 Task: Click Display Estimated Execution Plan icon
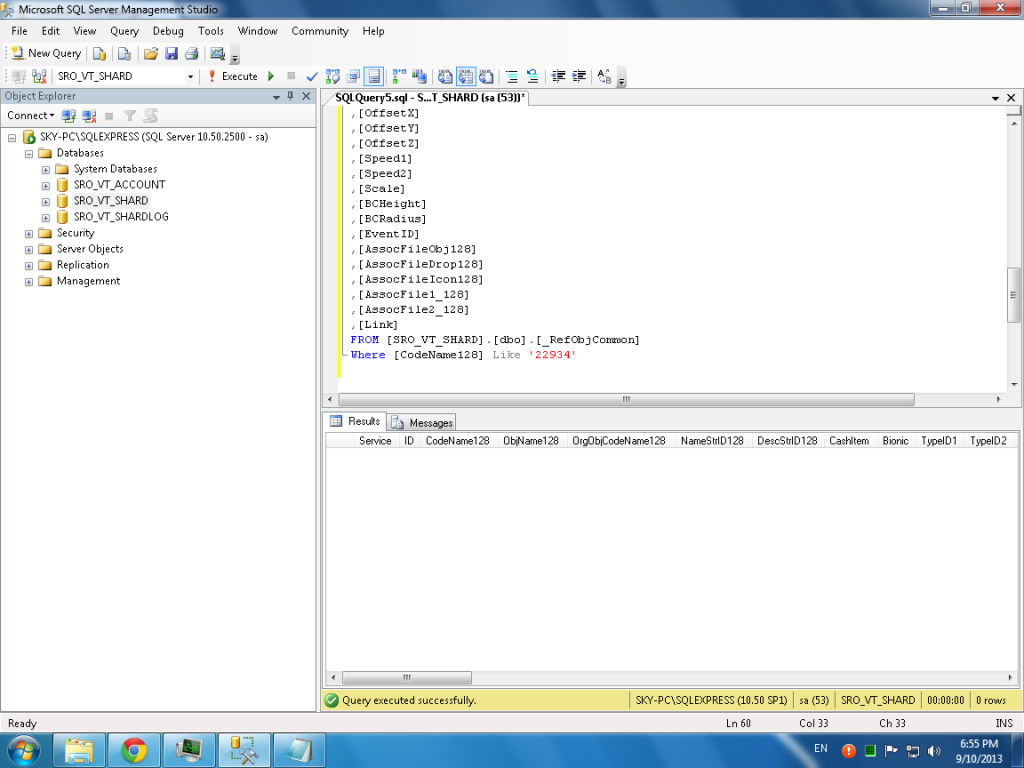(x=332, y=76)
